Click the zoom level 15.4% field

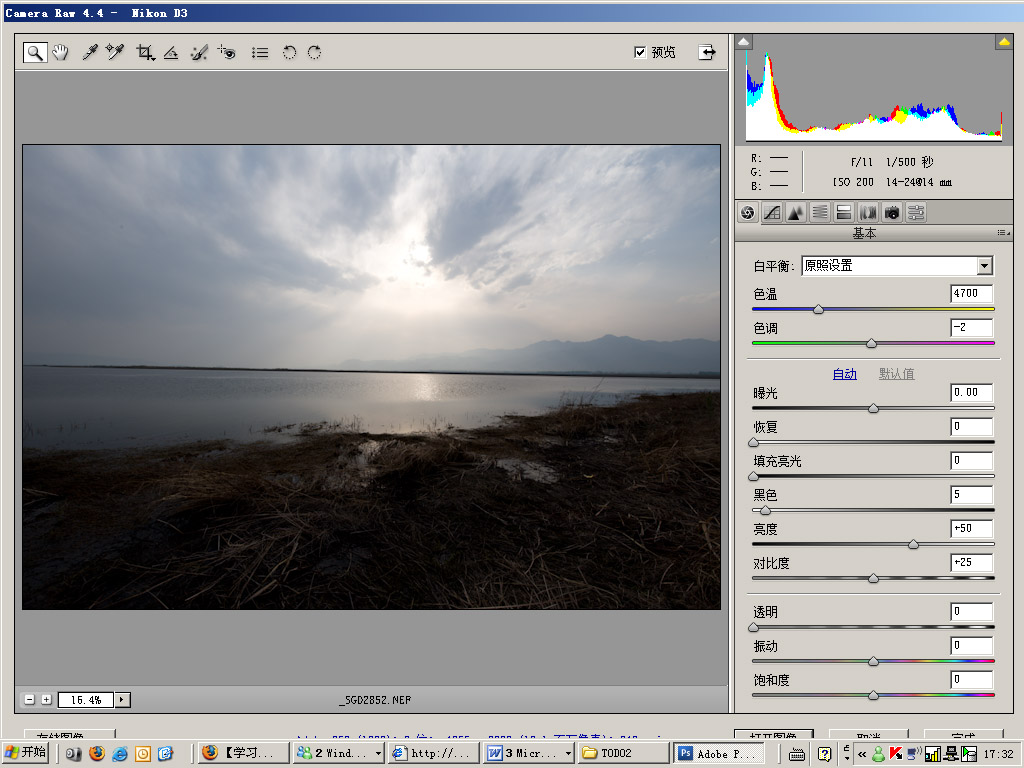pos(86,700)
